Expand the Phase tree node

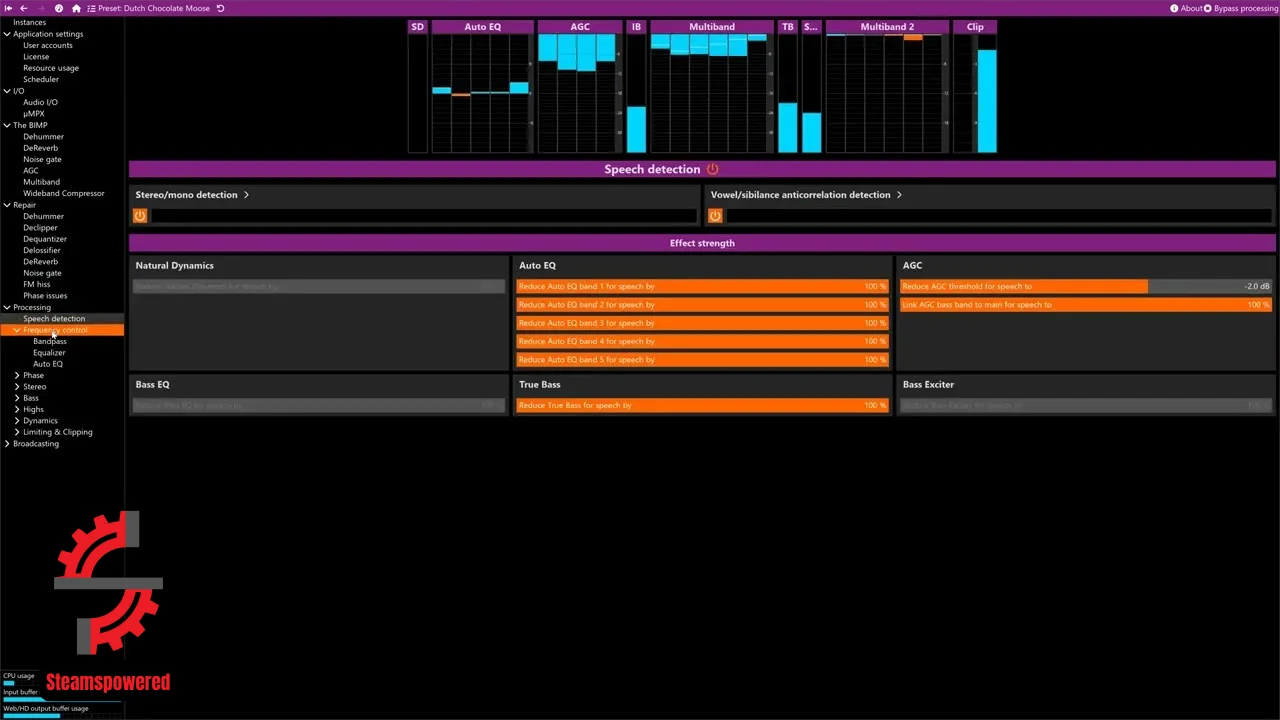tap(17, 375)
